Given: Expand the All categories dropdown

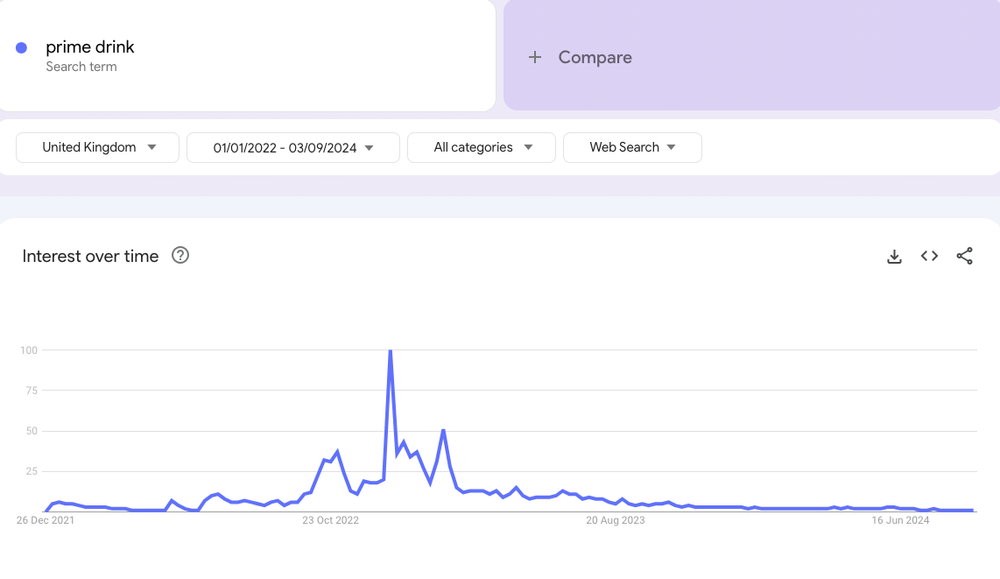Looking at the screenshot, I should (x=482, y=147).
